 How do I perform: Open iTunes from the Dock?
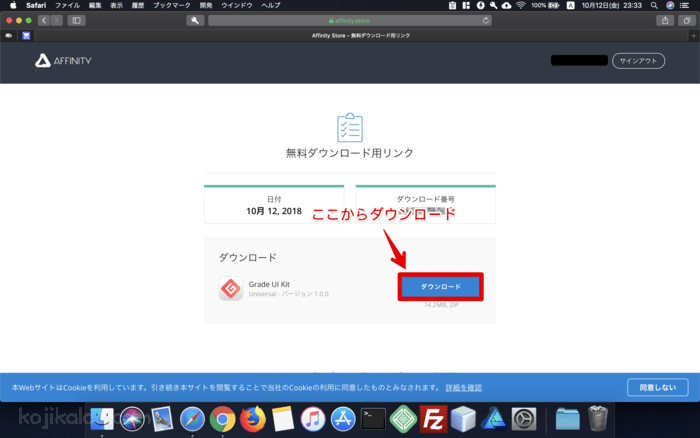(x=313, y=419)
